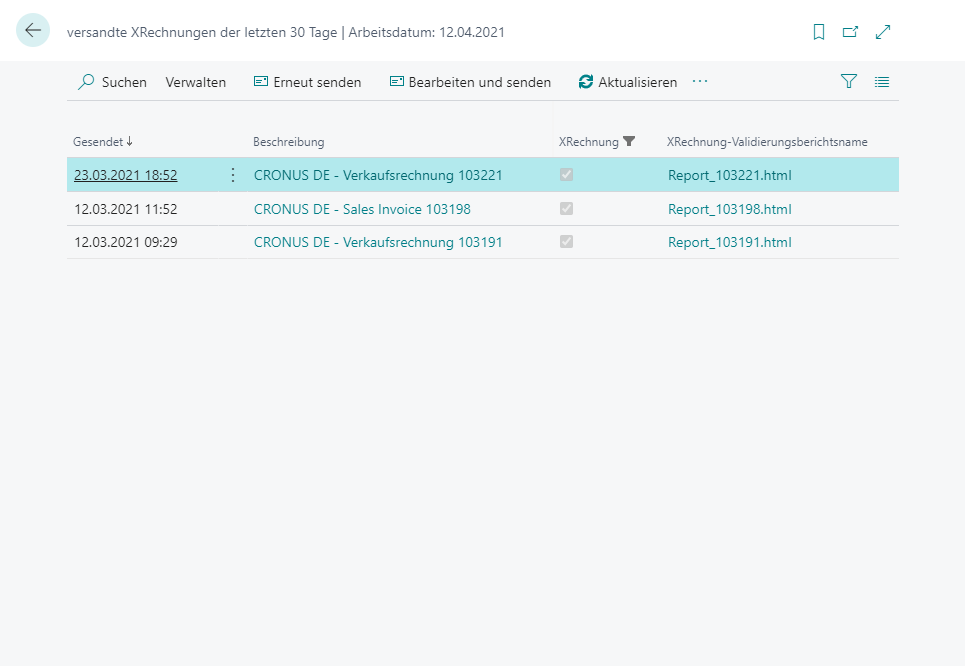Image resolution: width=965 pixels, height=666 pixels.
Task: Select the 12.03.2021 09:29 sent date
Action: [126, 242]
